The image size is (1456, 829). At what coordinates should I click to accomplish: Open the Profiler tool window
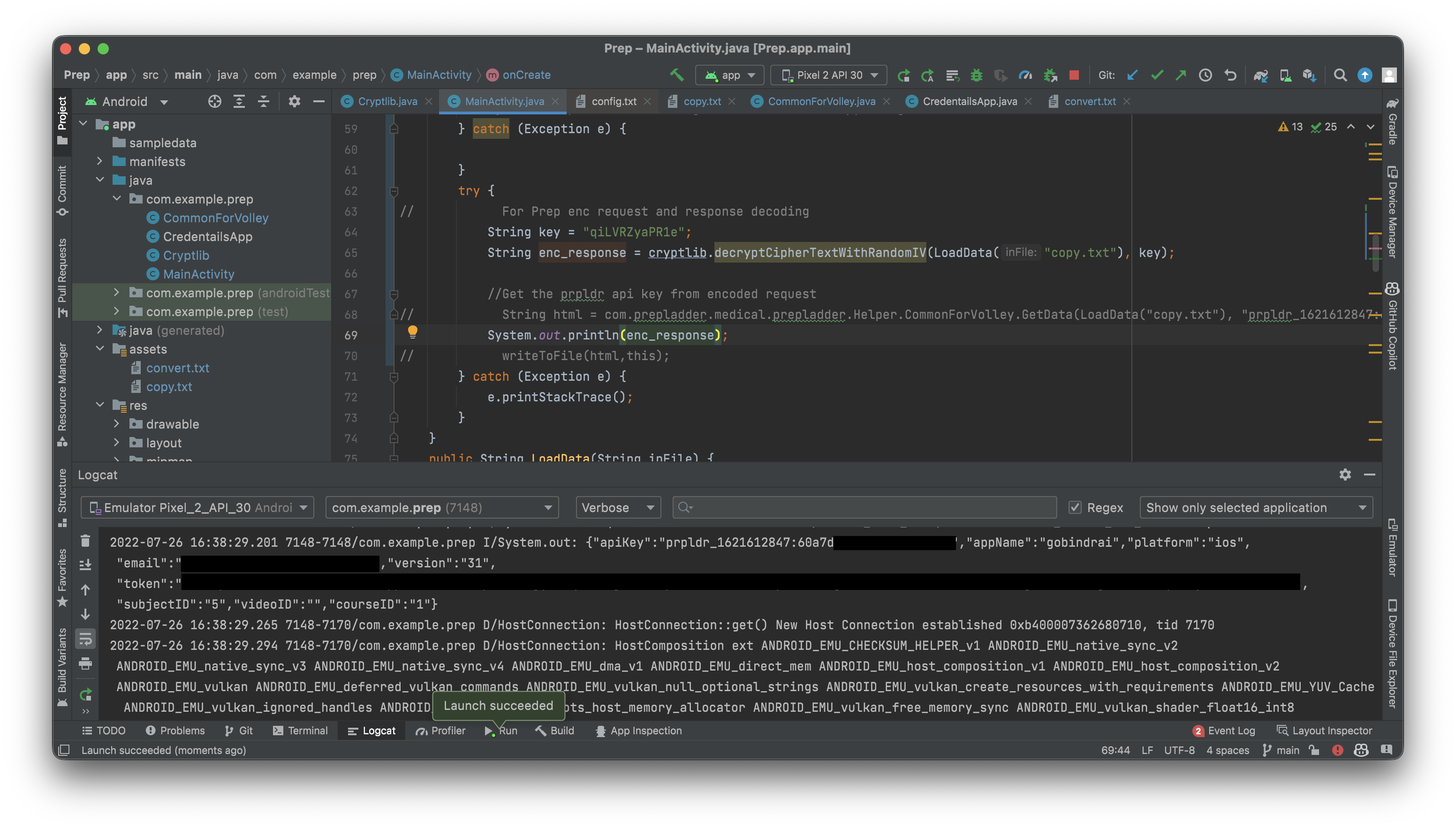pyautogui.click(x=440, y=731)
